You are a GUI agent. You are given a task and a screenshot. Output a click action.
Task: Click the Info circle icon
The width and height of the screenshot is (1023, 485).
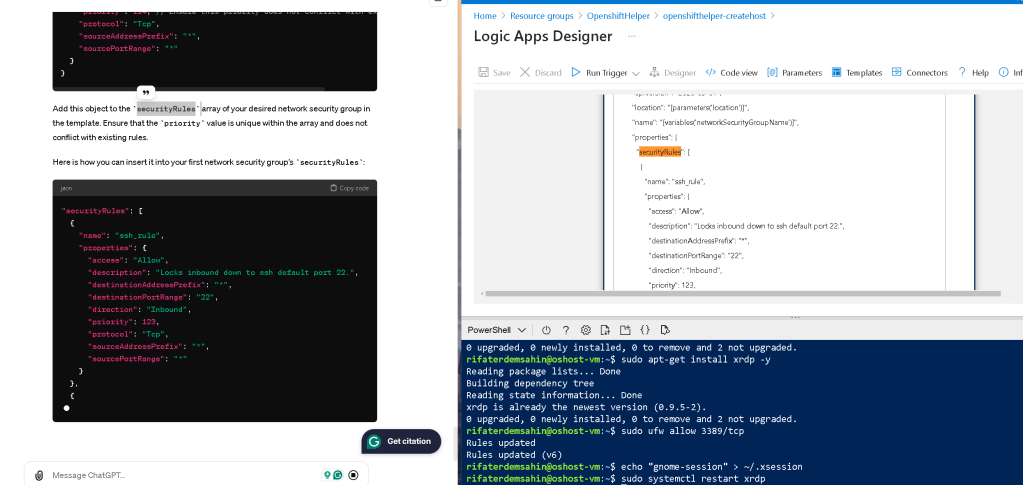click(x=1003, y=72)
